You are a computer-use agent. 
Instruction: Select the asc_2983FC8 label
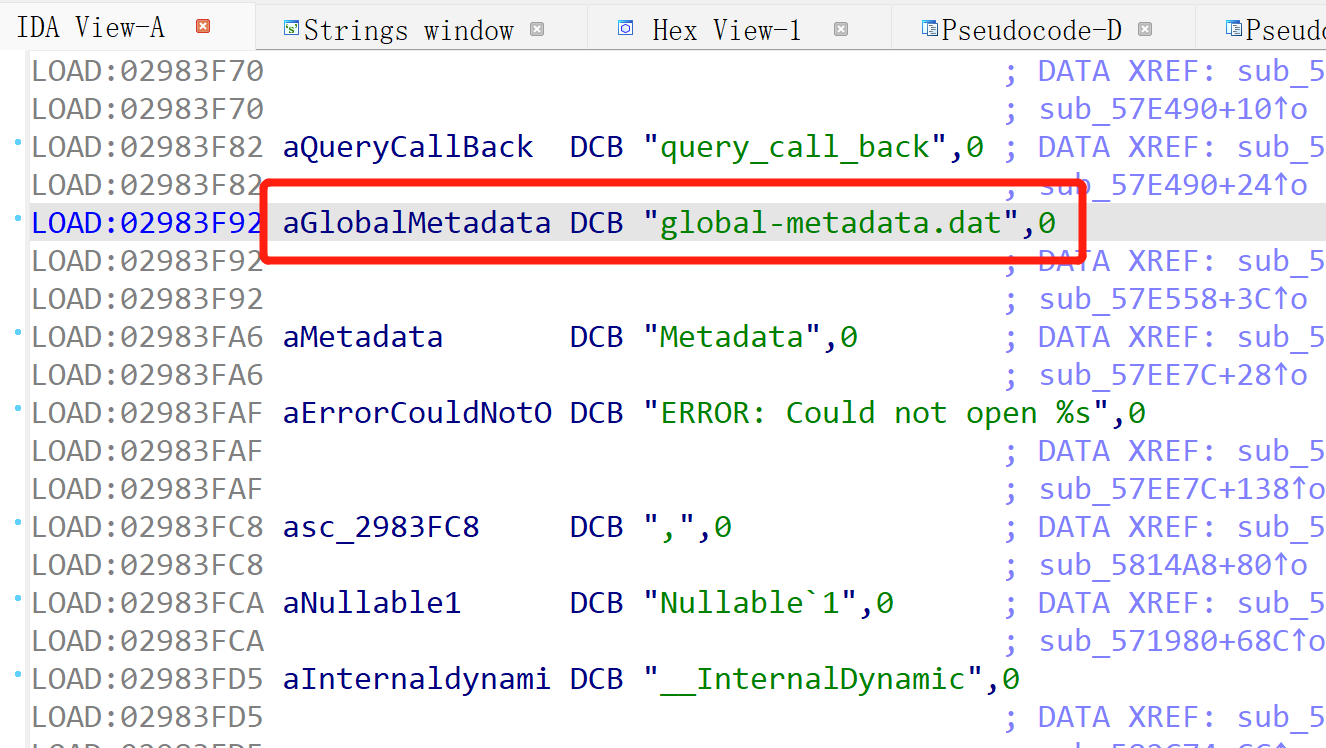pyautogui.click(x=381, y=527)
